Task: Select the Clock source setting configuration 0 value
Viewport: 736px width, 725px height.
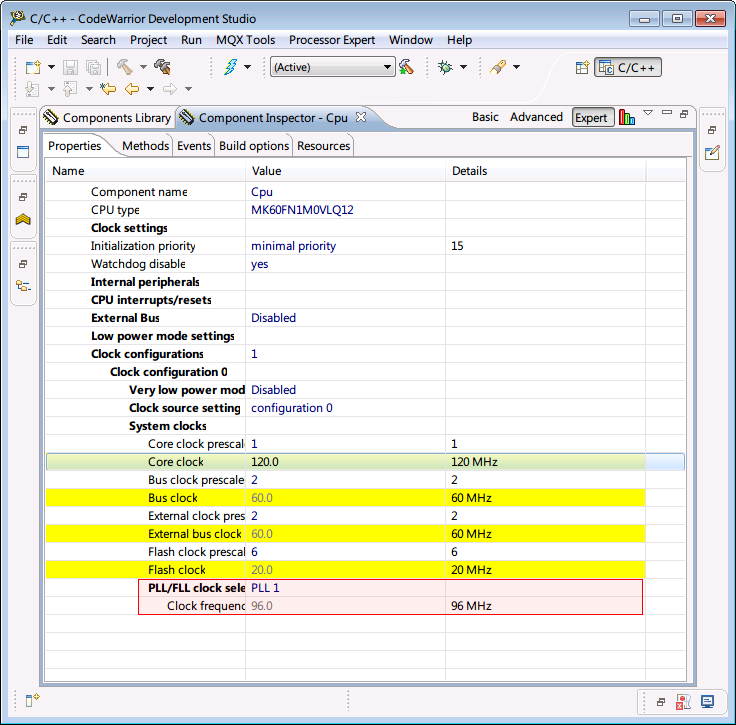Action: [291, 408]
